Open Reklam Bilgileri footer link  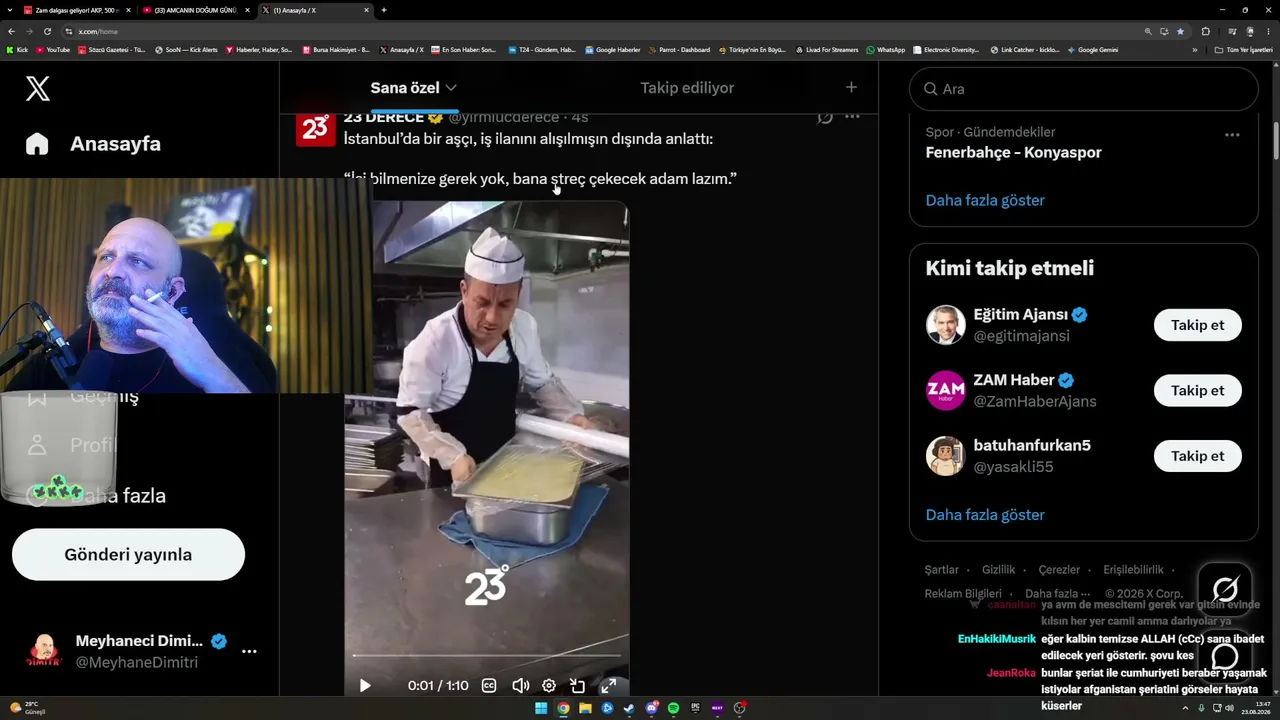[963, 594]
